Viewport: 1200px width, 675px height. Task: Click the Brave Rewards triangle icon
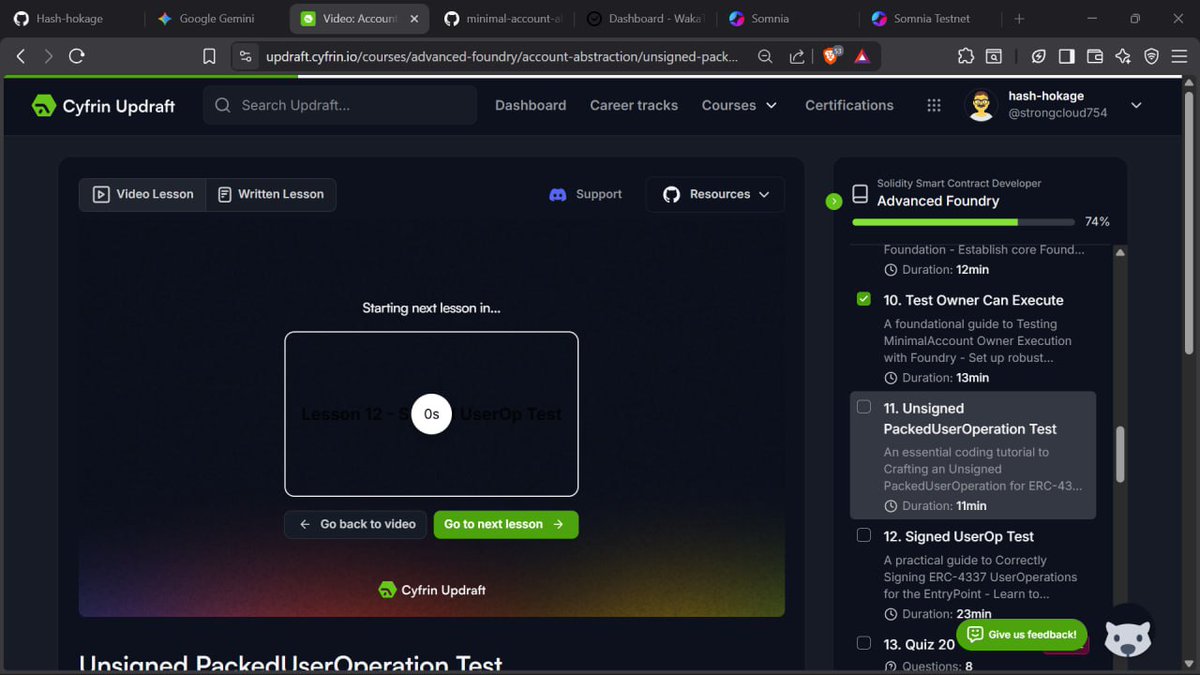tap(862, 57)
